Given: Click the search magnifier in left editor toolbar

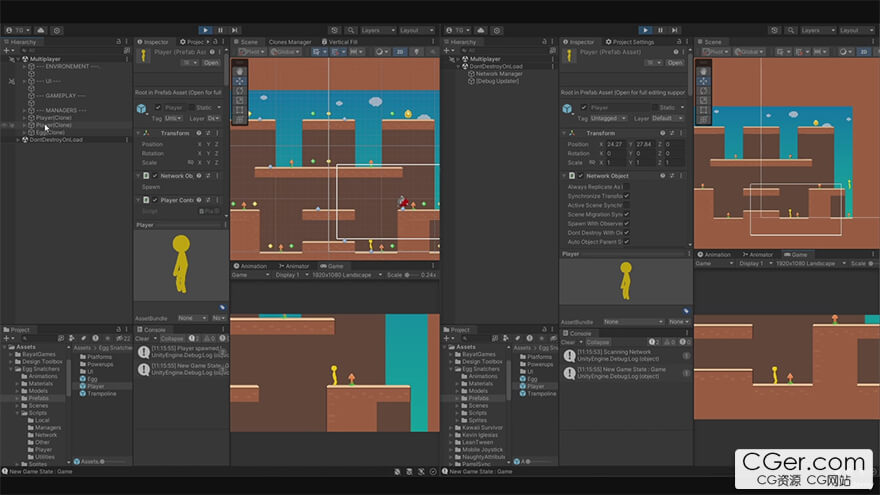Looking at the screenshot, I should pos(351,30).
